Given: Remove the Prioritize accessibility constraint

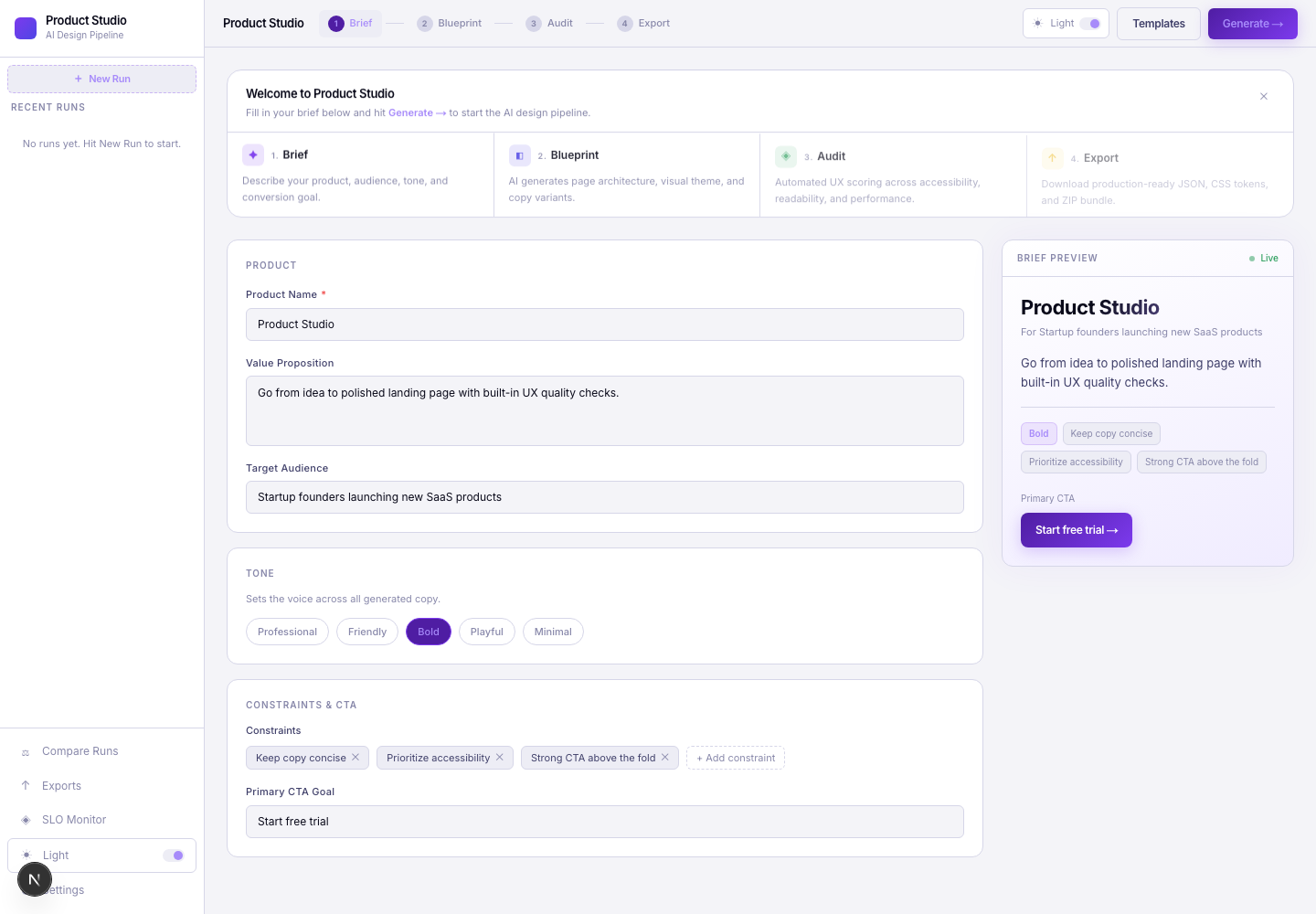Looking at the screenshot, I should (500, 758).
